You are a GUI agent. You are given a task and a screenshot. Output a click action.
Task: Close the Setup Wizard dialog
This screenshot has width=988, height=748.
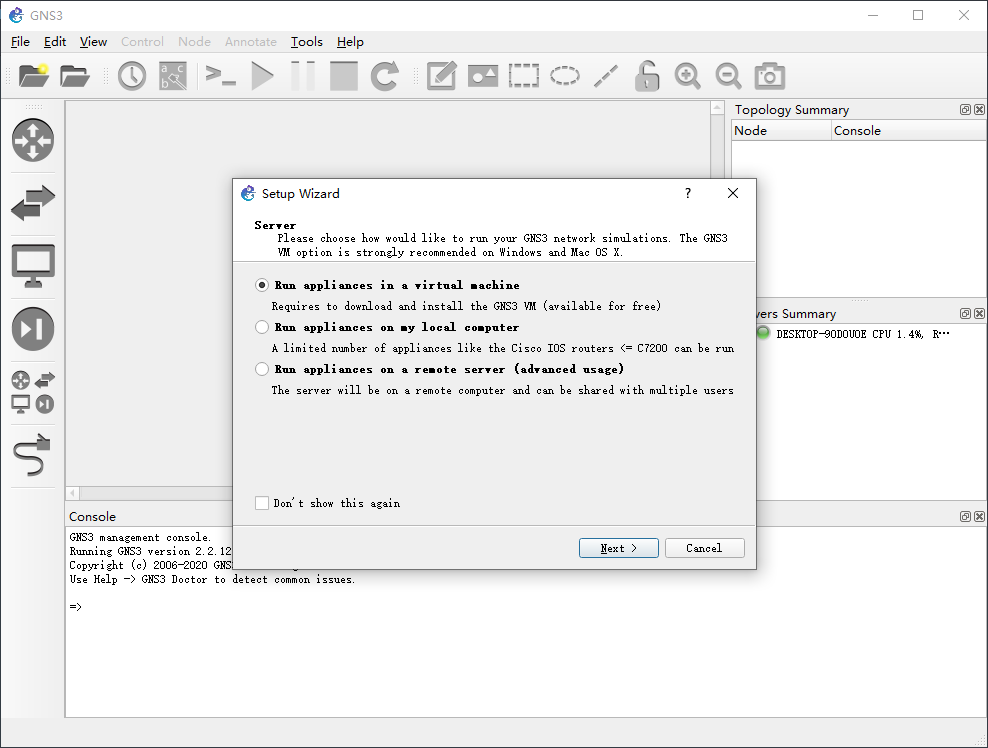[x=733, y=193]
